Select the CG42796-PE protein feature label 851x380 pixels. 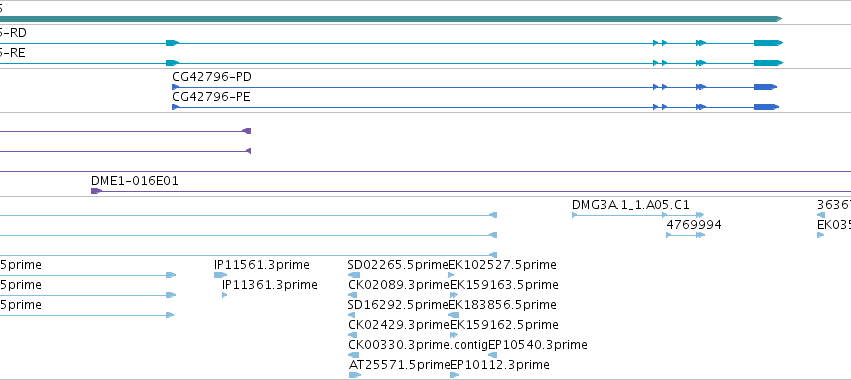pos(212,97)
